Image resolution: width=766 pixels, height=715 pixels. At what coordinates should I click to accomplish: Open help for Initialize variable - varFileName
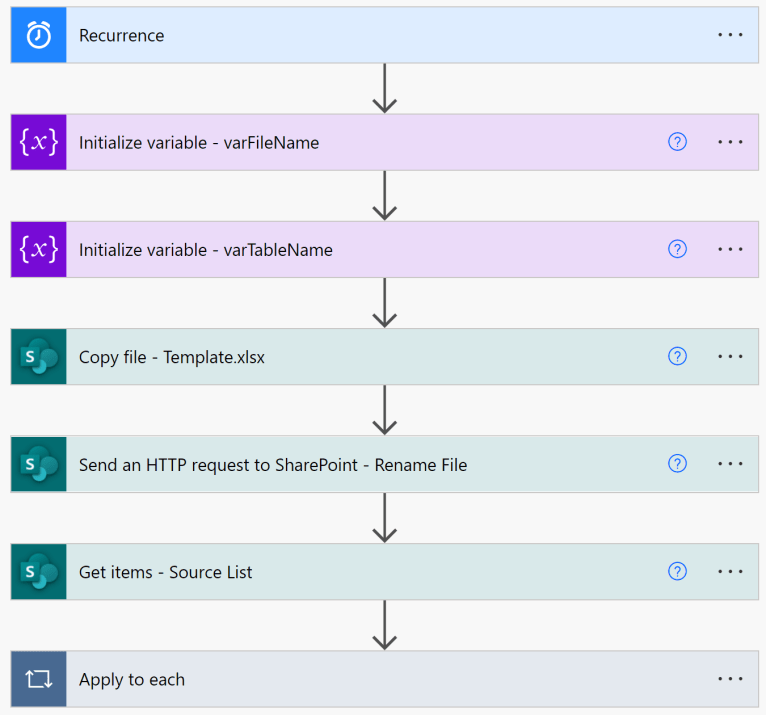[x=677, y=142]
